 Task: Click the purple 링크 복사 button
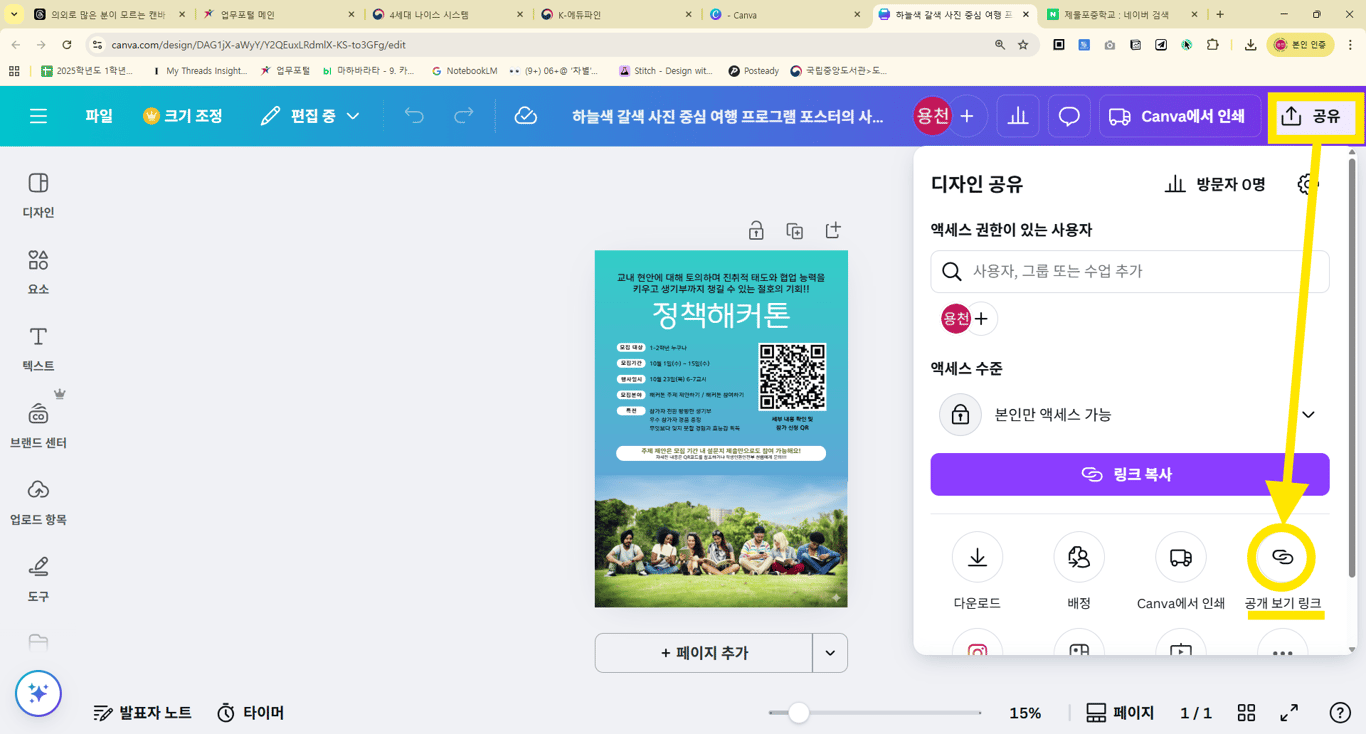click(x=1129, y=474)
